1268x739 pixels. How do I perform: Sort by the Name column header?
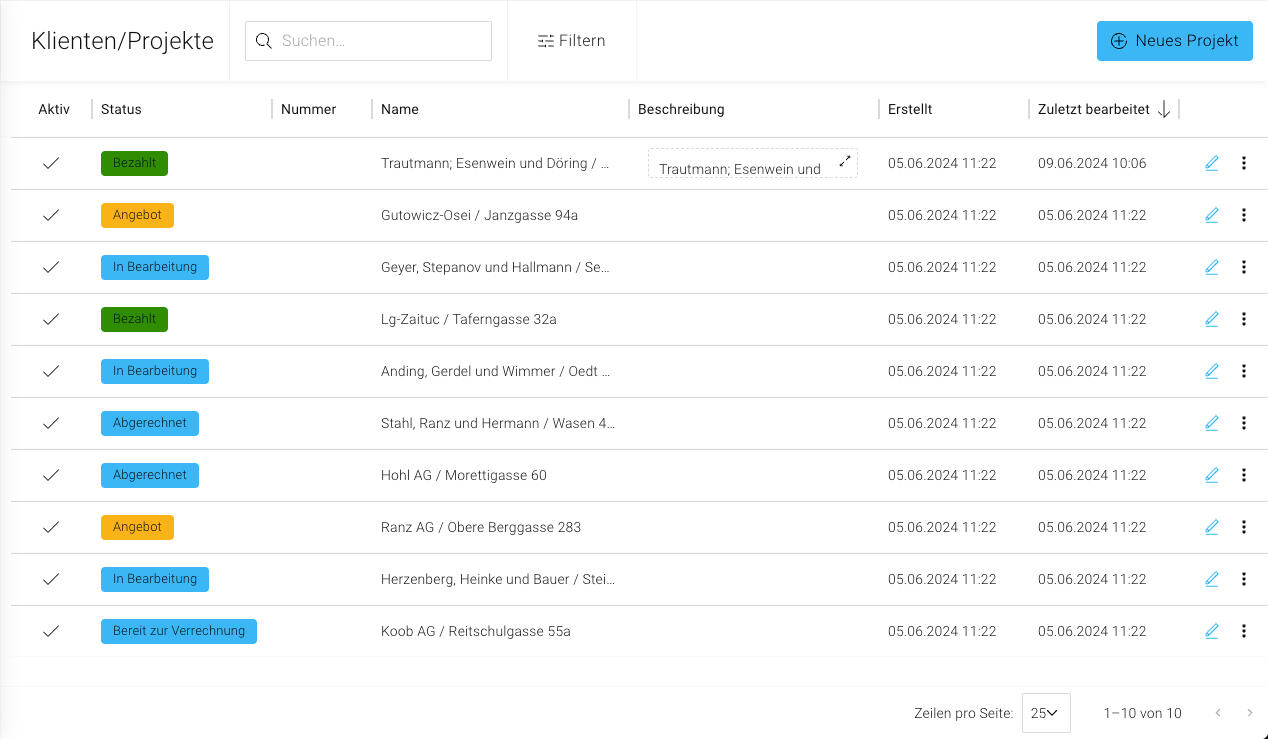(x=399, y=110)
